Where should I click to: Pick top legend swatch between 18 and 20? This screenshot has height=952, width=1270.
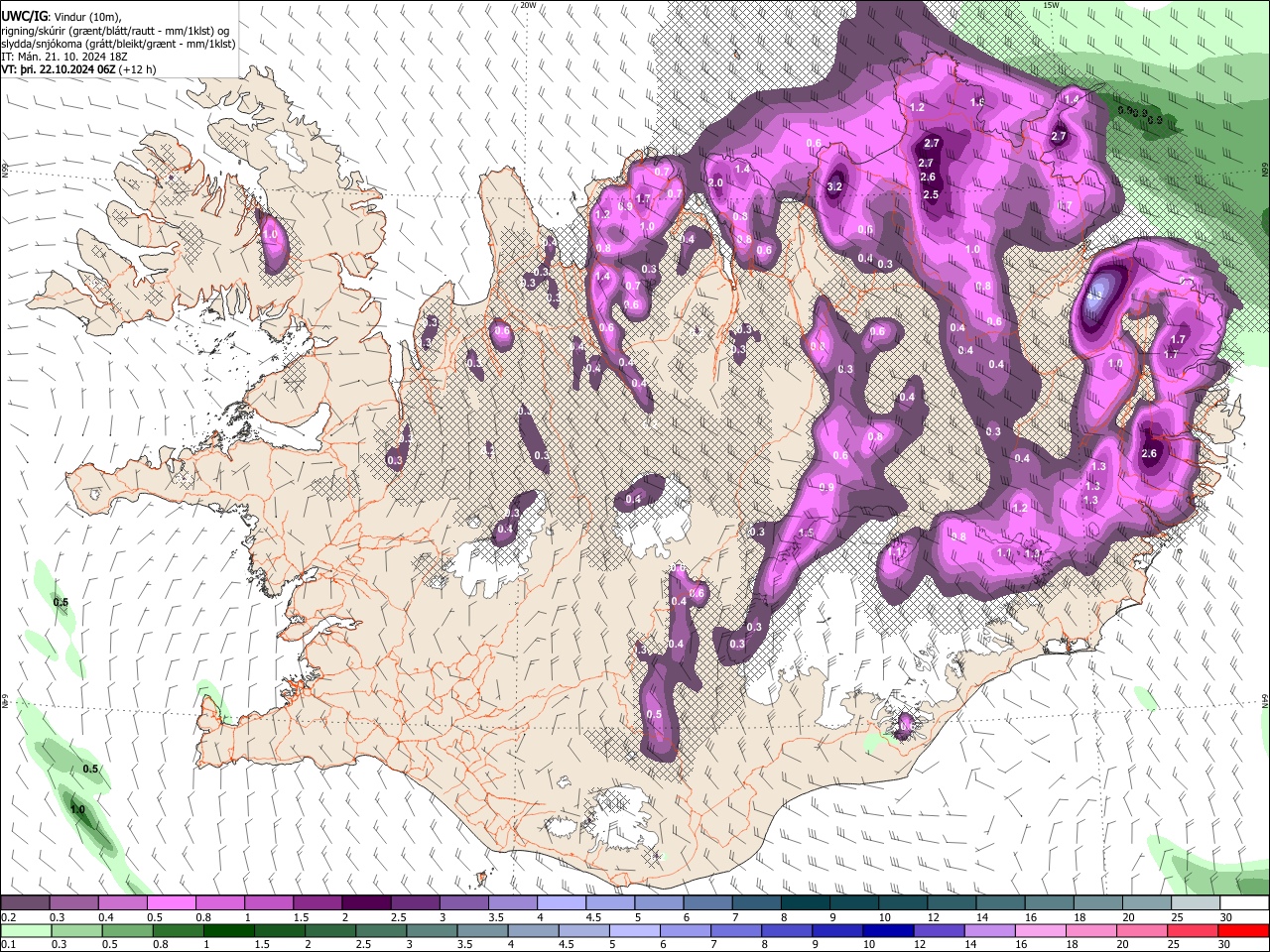coord(1097,903)
